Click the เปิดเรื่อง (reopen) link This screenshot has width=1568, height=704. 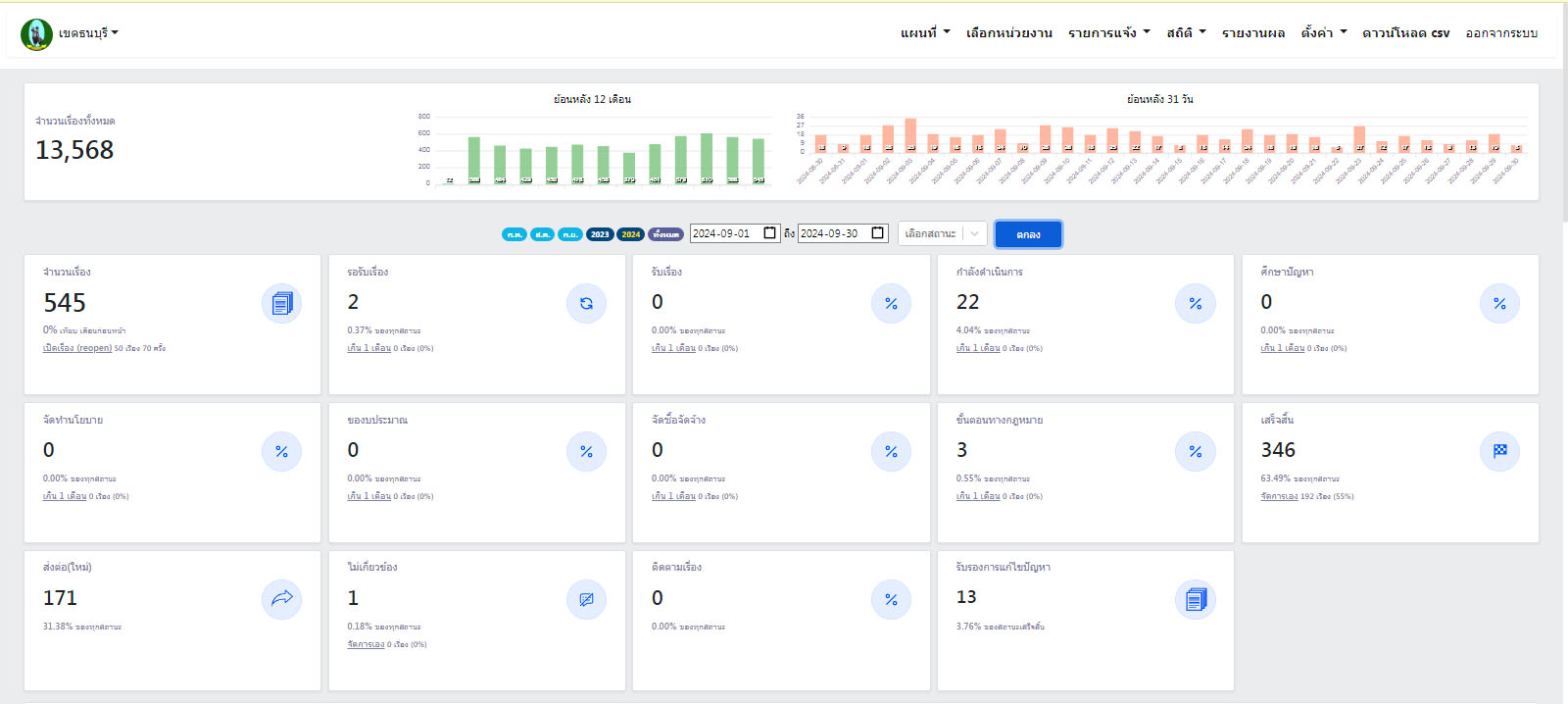(x=77, y=348)
